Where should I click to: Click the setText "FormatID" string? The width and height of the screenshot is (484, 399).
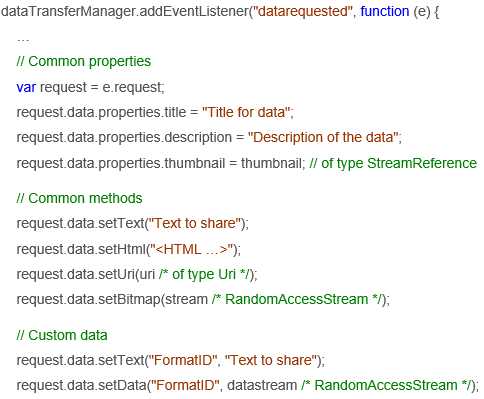[x=183, y=360]
